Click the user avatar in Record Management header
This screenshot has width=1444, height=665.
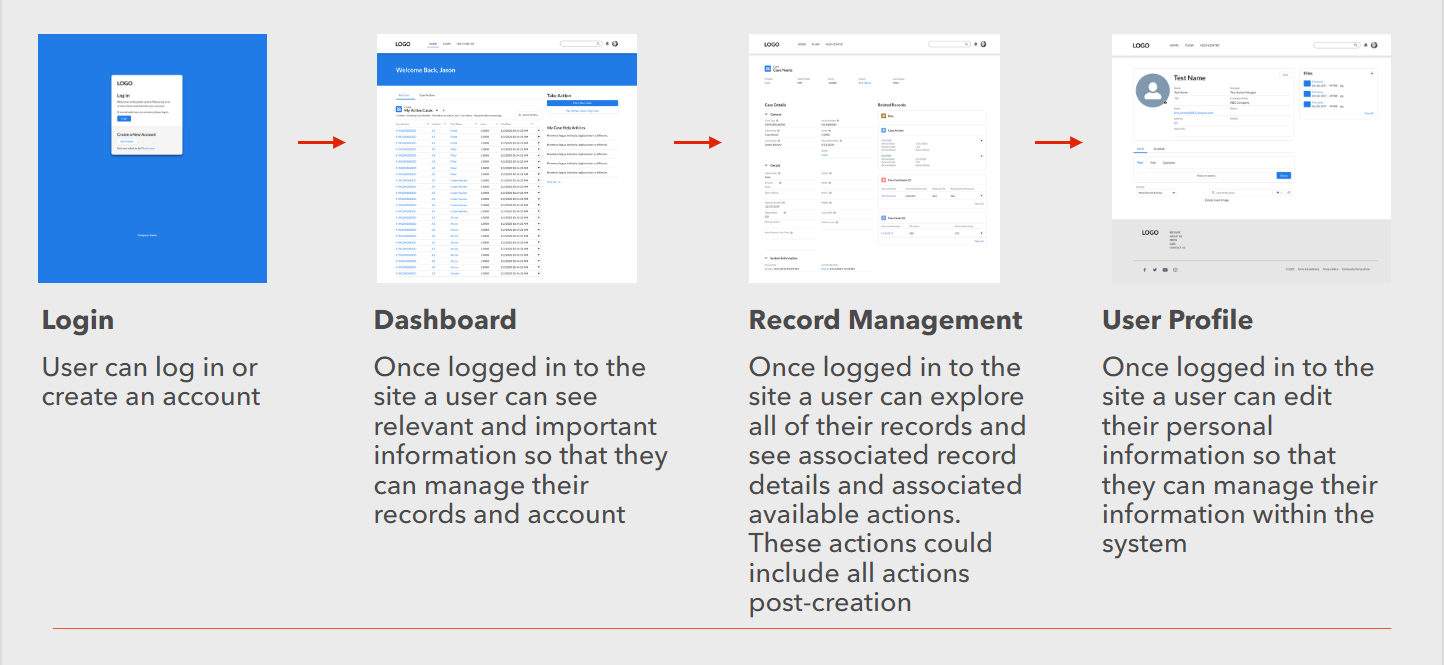tap(983, 44)
